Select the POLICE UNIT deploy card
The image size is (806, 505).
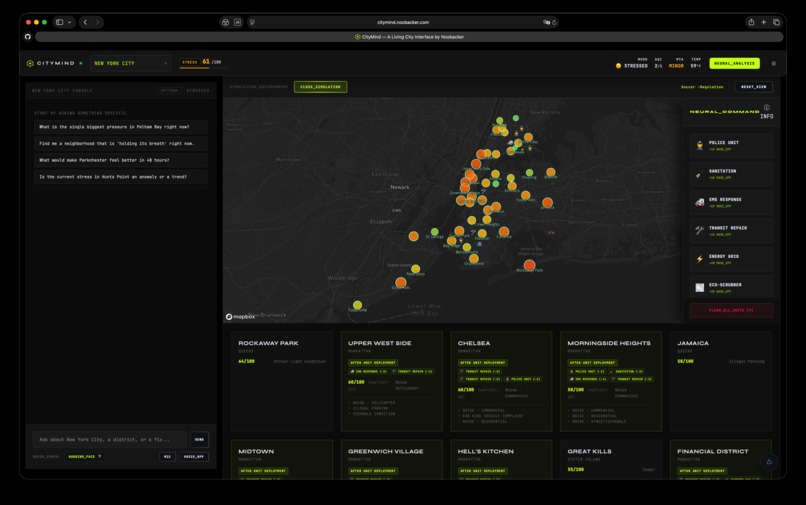[731, 146]
